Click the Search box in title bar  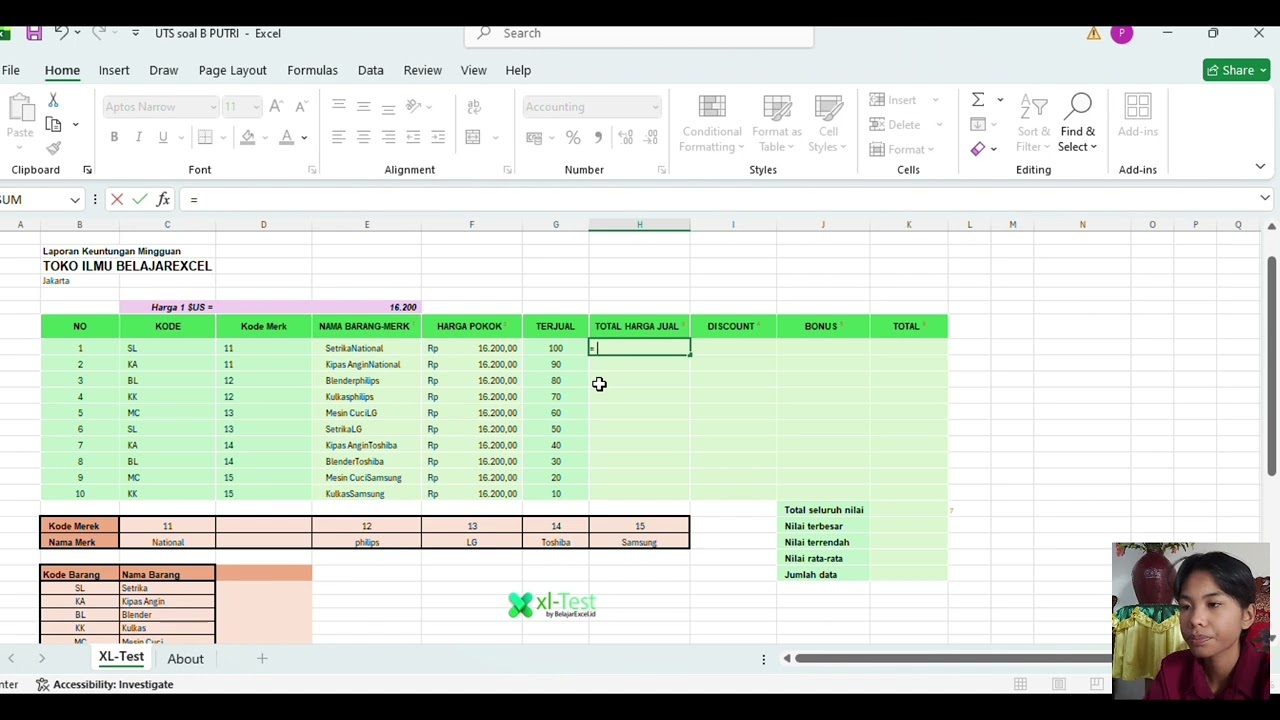[638, 33]
